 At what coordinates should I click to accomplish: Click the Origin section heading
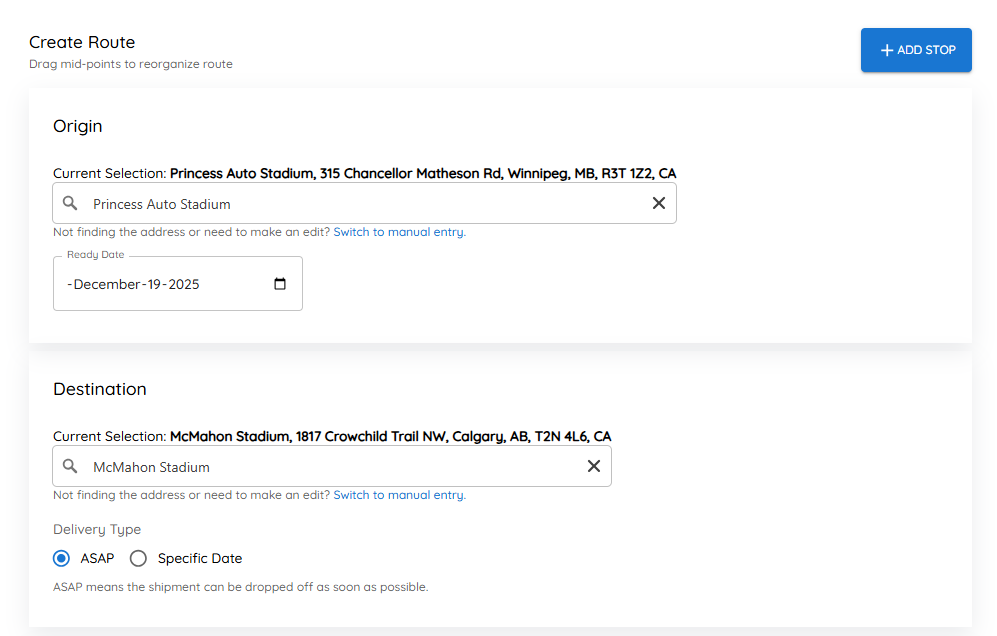[78, 126]
